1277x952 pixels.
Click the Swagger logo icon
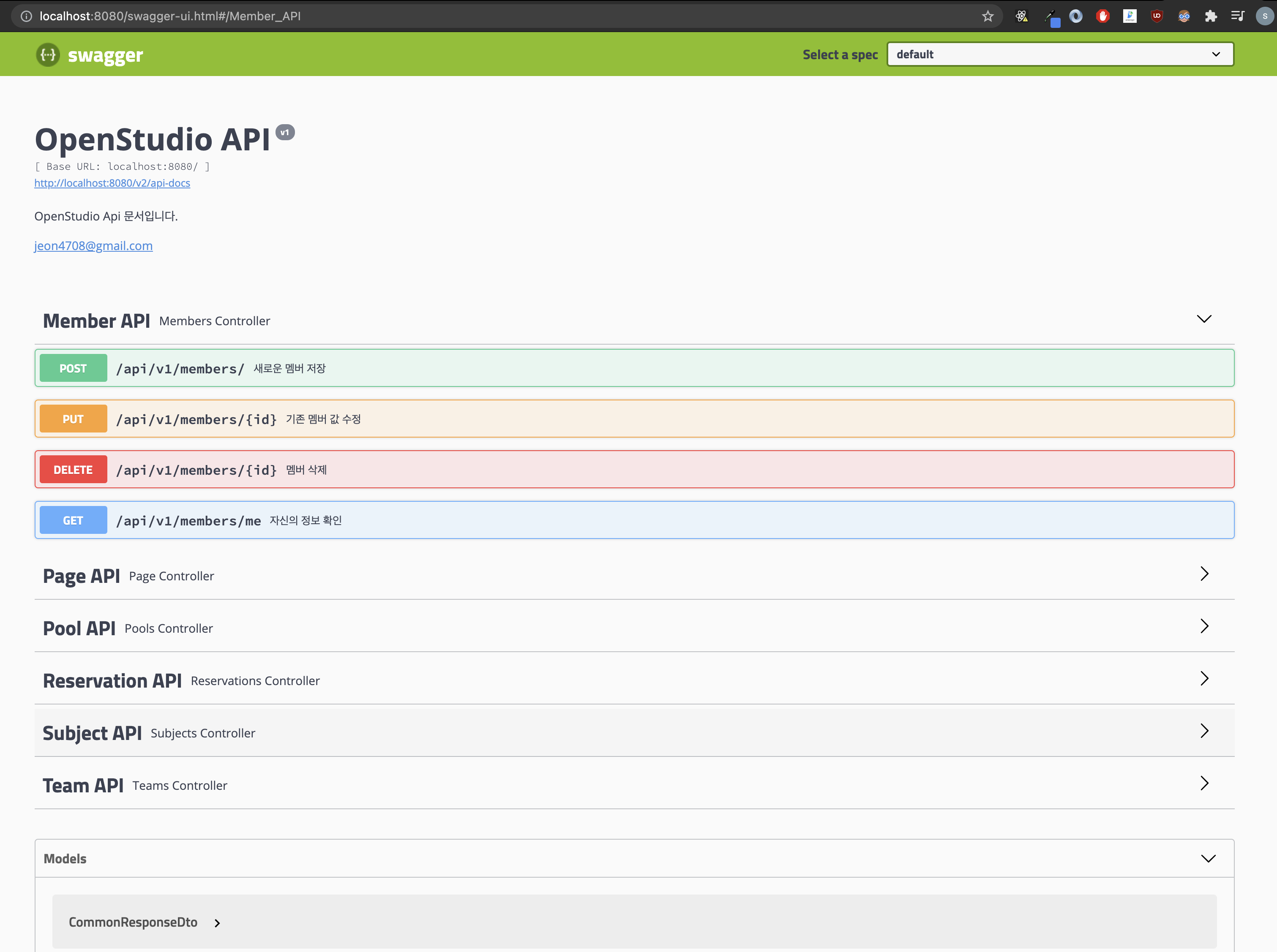48,54
